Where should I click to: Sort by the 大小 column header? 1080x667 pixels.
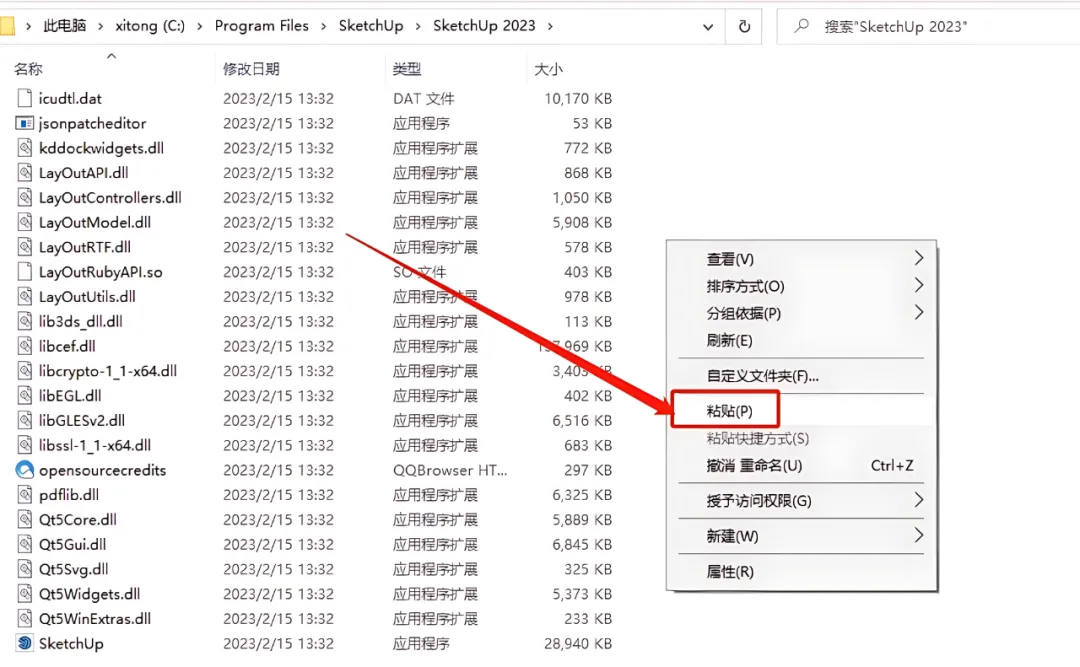548,69
